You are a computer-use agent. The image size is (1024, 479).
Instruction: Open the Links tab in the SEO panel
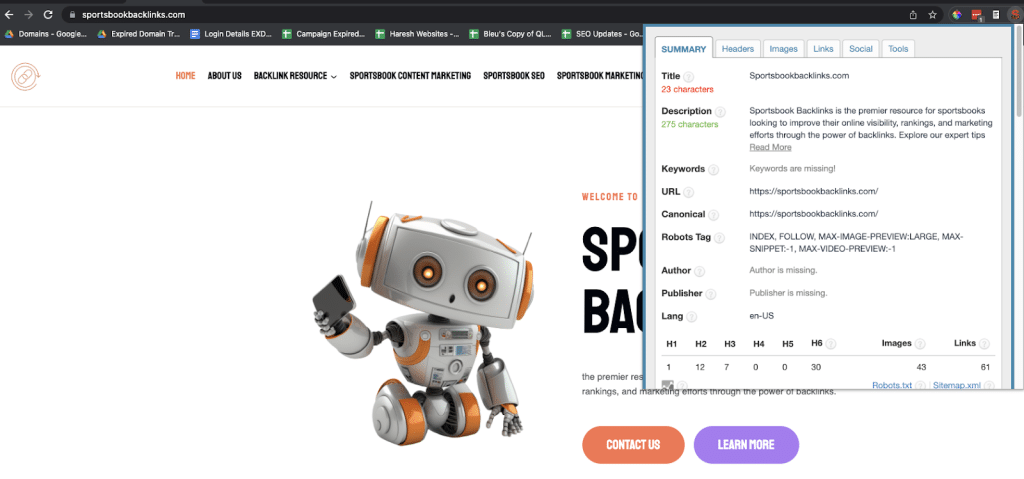(823, 49)
